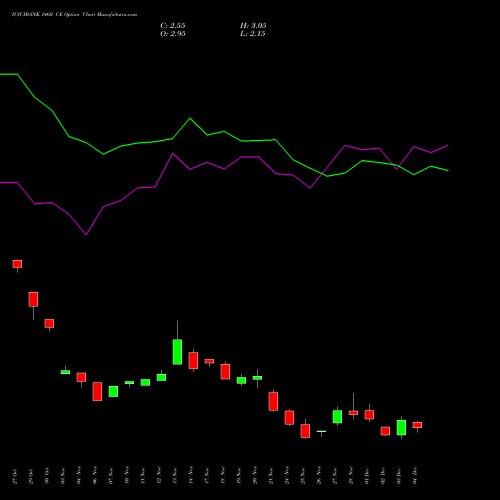Click the 30 Oct date label
This screenshot has height=500, width=500.
point(47,476)
